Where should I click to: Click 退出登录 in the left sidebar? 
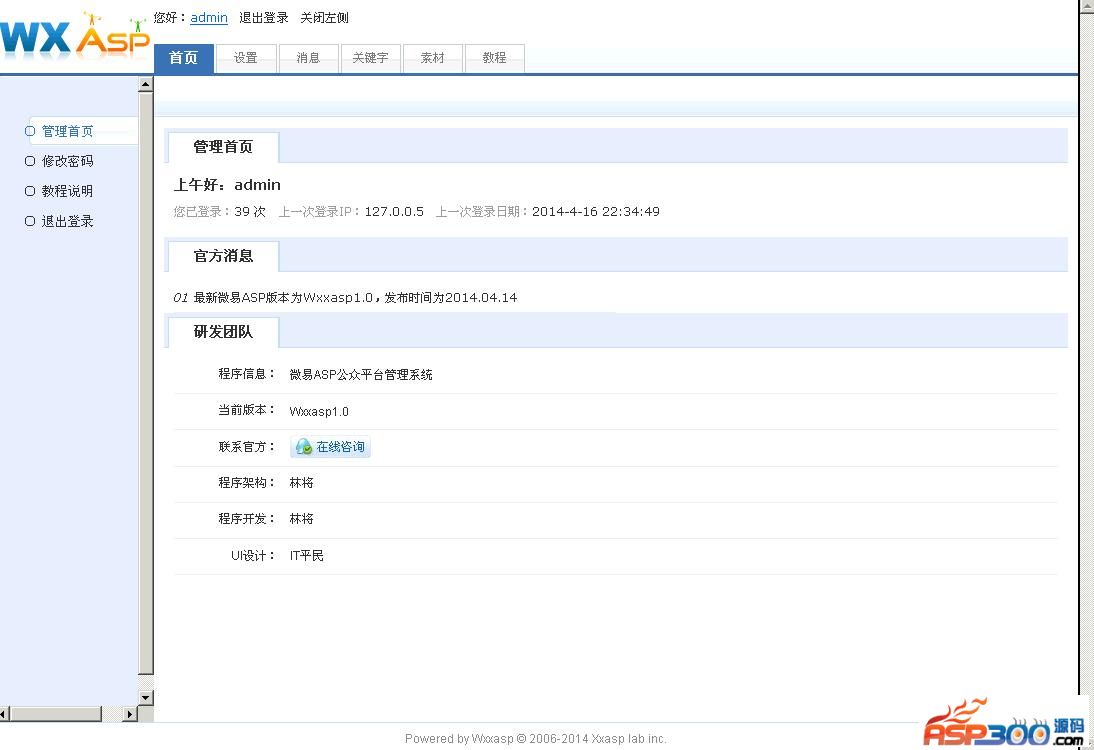coord(67,221)
